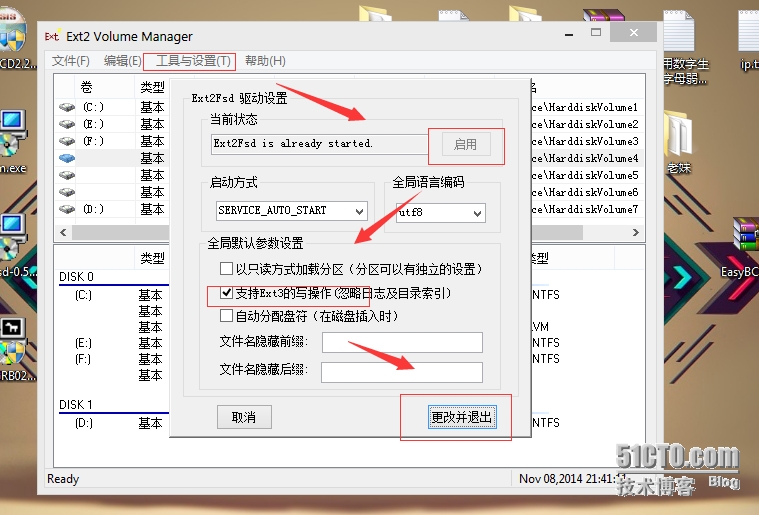
Task: Select the highlighted blue drive icon row
Action: pos(67,158)
